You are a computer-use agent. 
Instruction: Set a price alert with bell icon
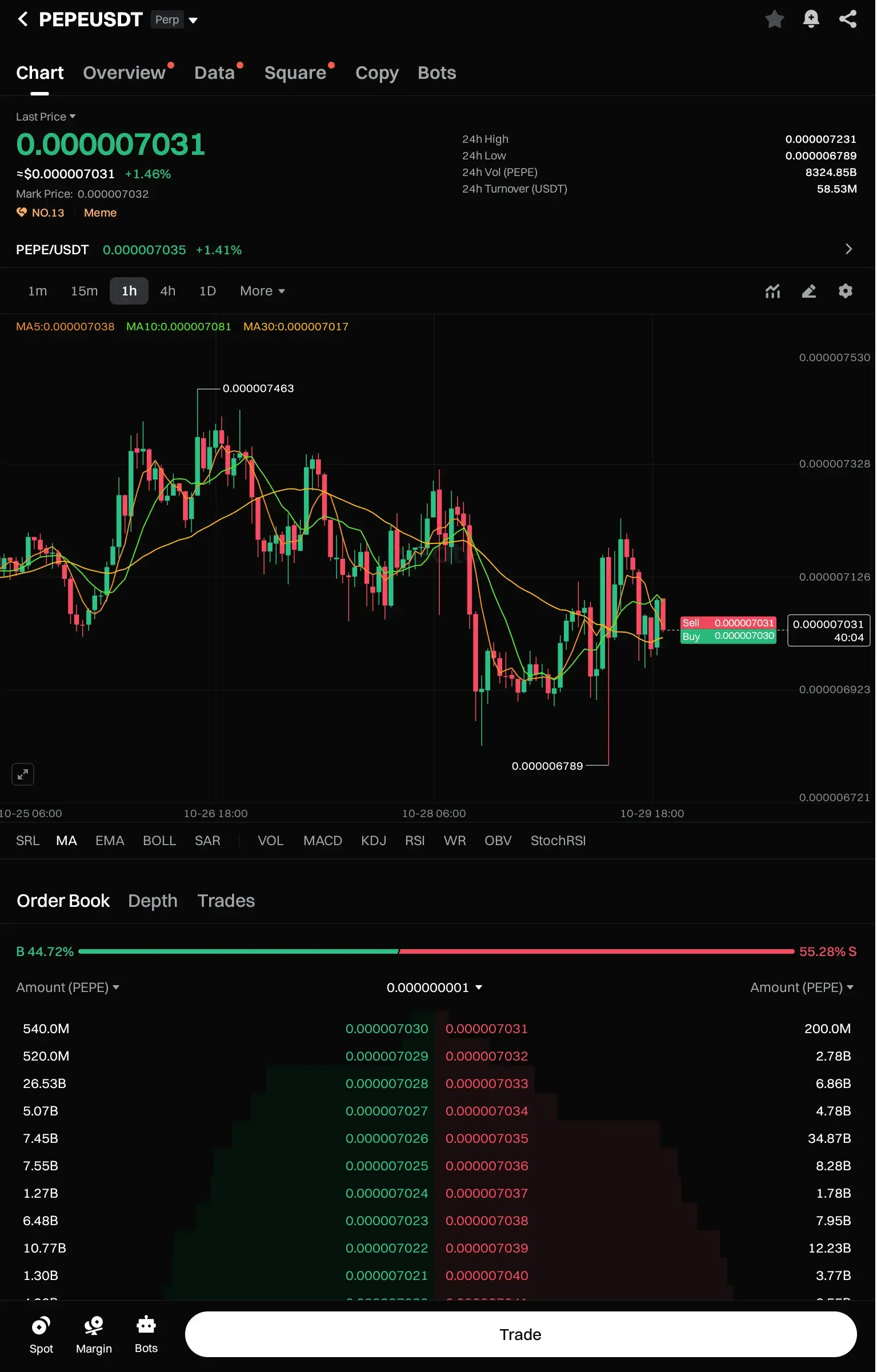tap(811, 19)
